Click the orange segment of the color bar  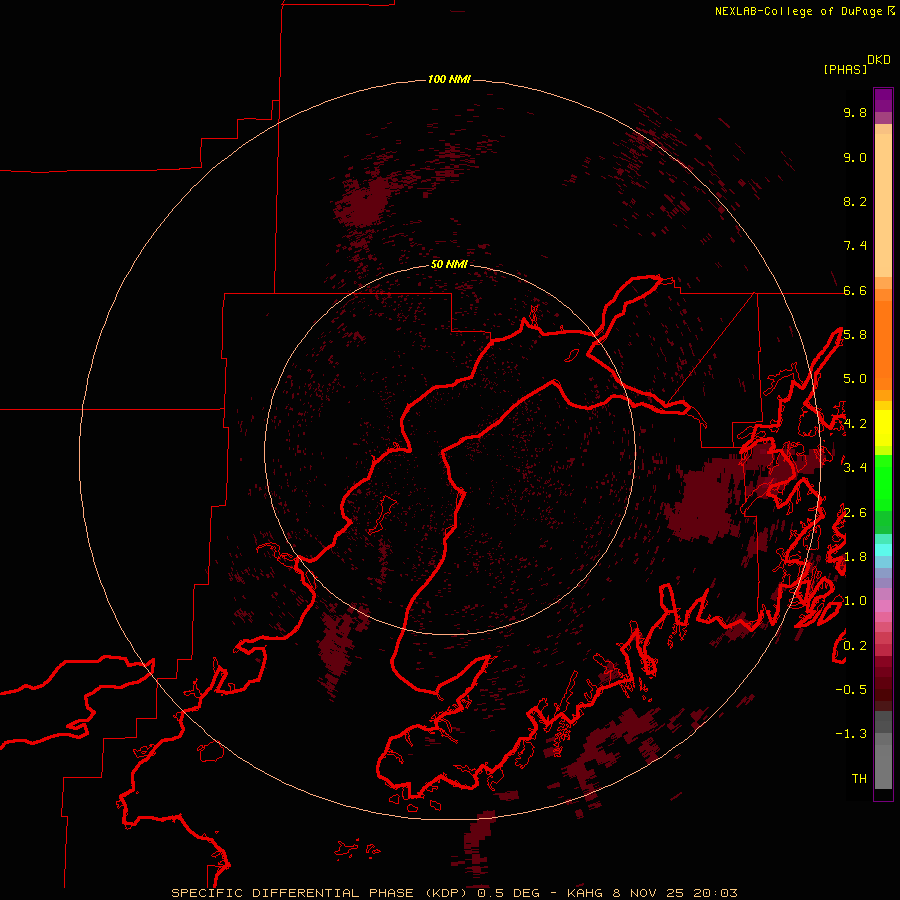[883, 344]
